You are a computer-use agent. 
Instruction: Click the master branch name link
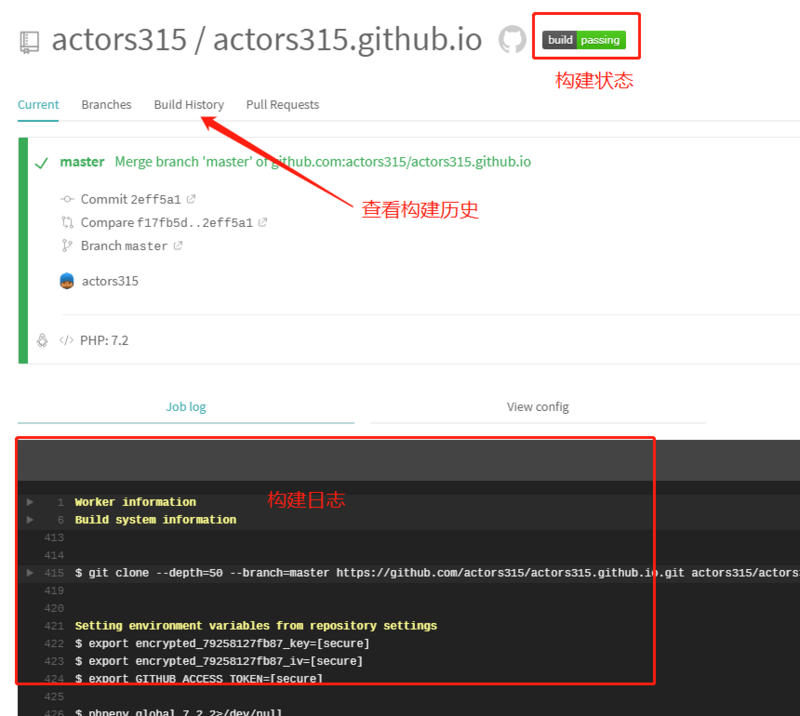point(82,162)
